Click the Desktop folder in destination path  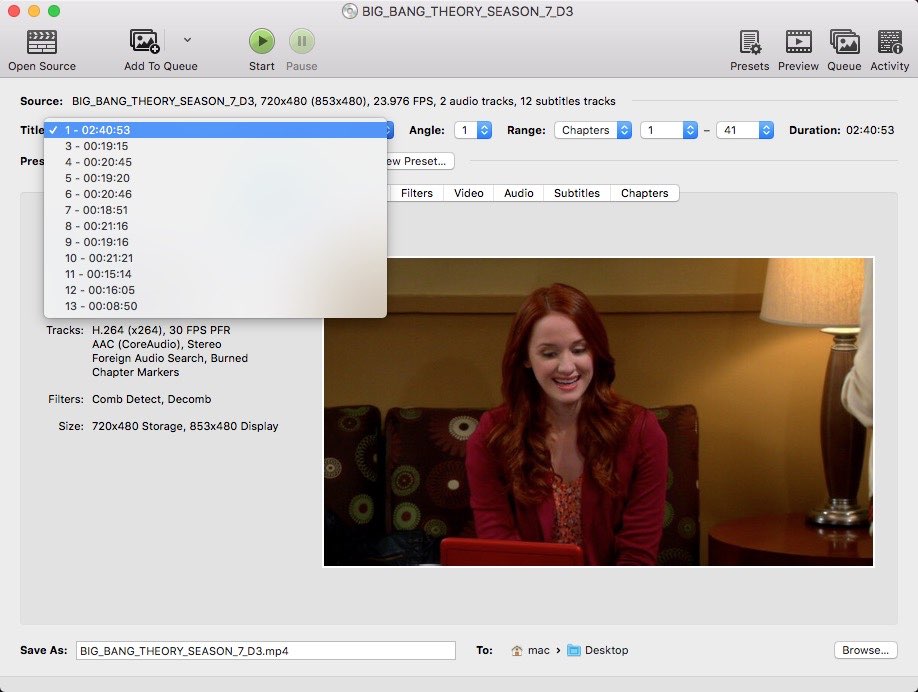click(598, 650)
